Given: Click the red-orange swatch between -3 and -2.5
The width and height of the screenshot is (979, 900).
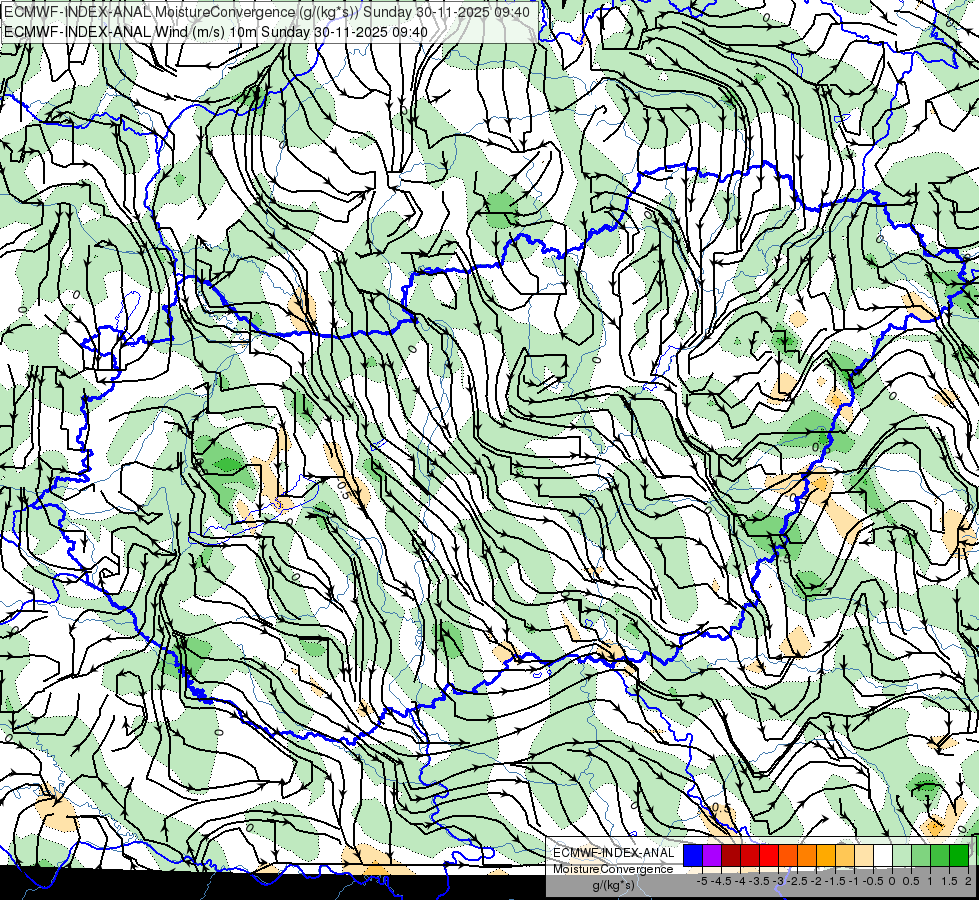Looking at the screenshot, I should (x=788, y=856).
